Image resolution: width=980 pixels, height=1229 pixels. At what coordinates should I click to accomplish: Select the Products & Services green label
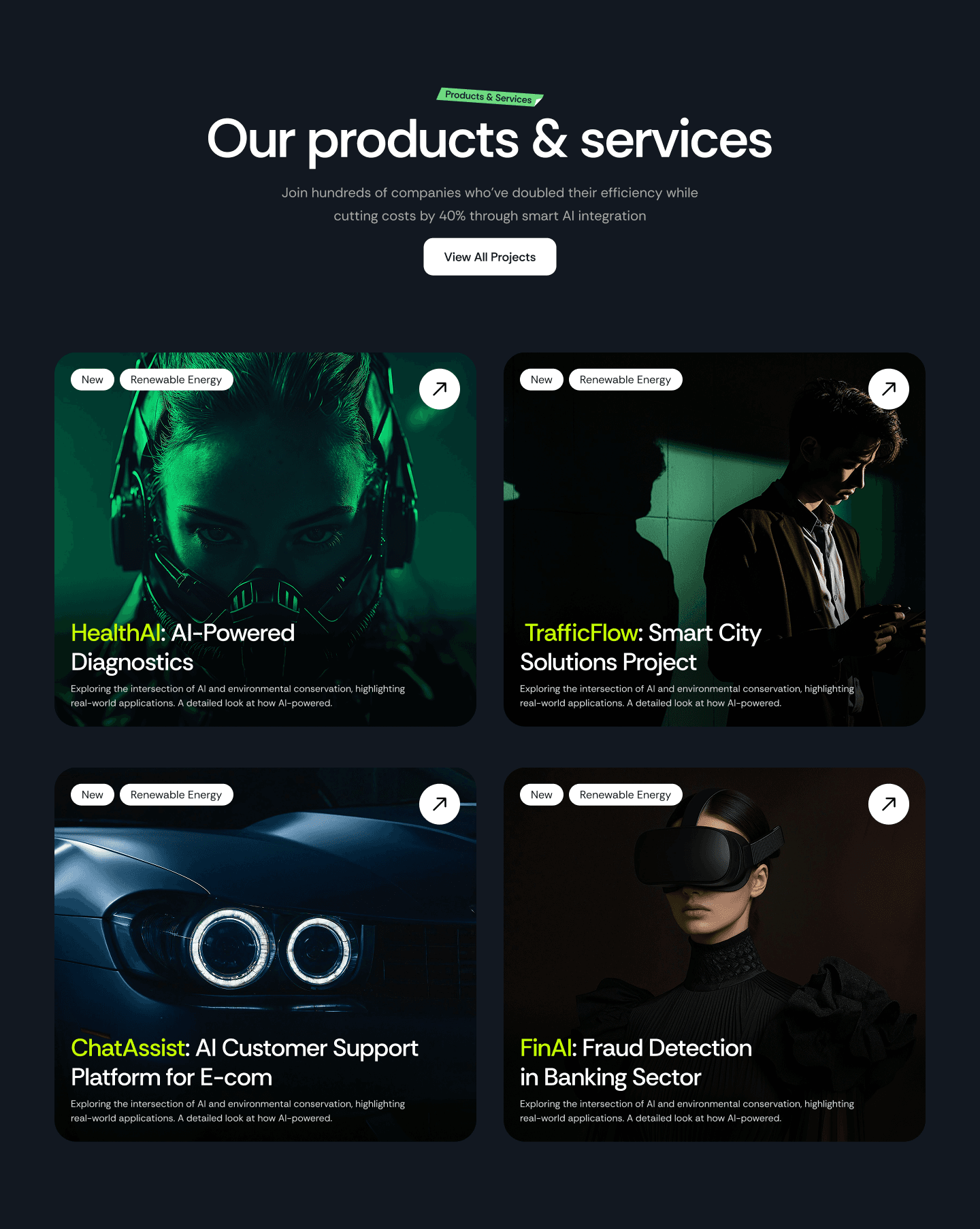point(490,97)
